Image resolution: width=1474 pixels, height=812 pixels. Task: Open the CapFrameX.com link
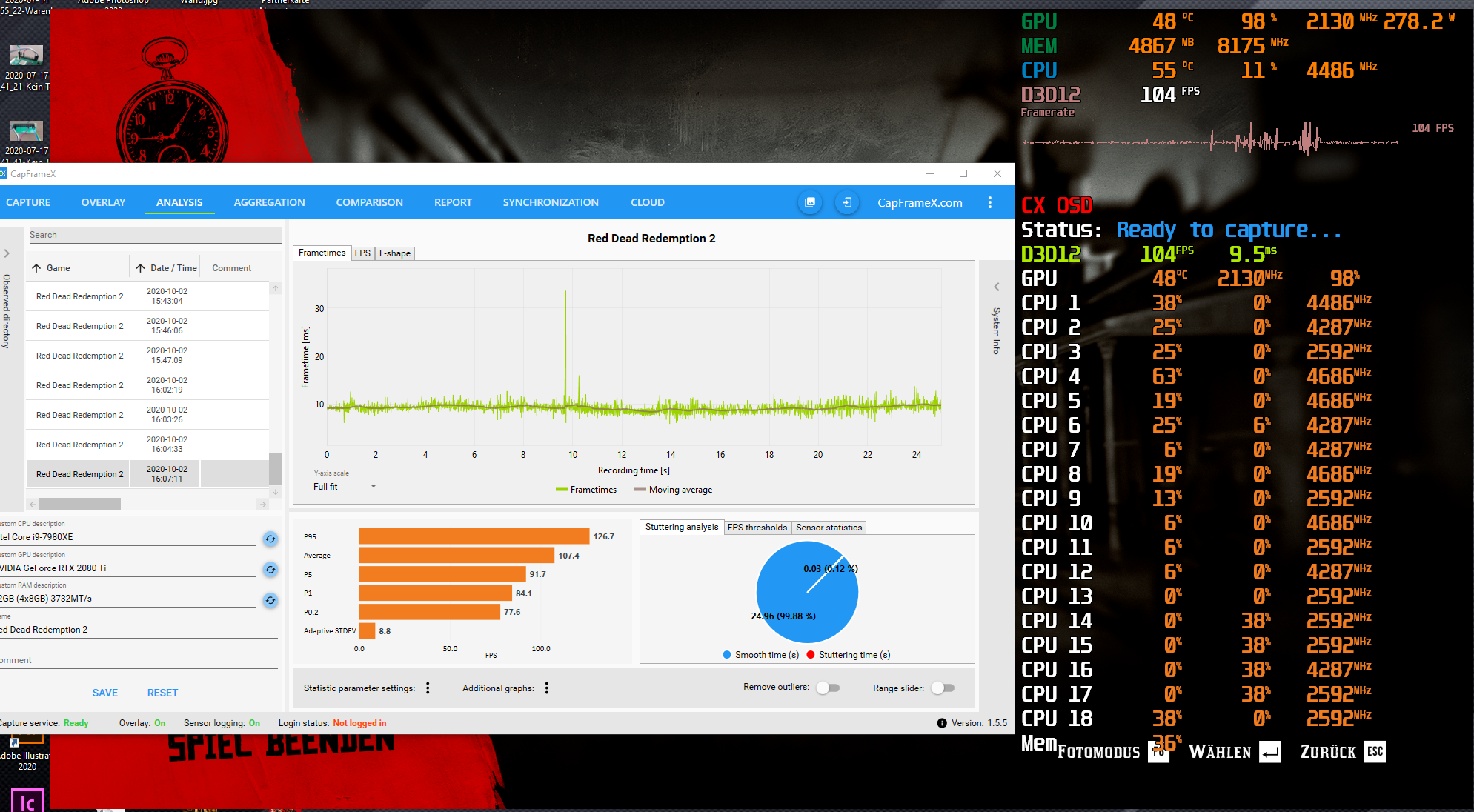pyautogui.click(x=920, y=202)
